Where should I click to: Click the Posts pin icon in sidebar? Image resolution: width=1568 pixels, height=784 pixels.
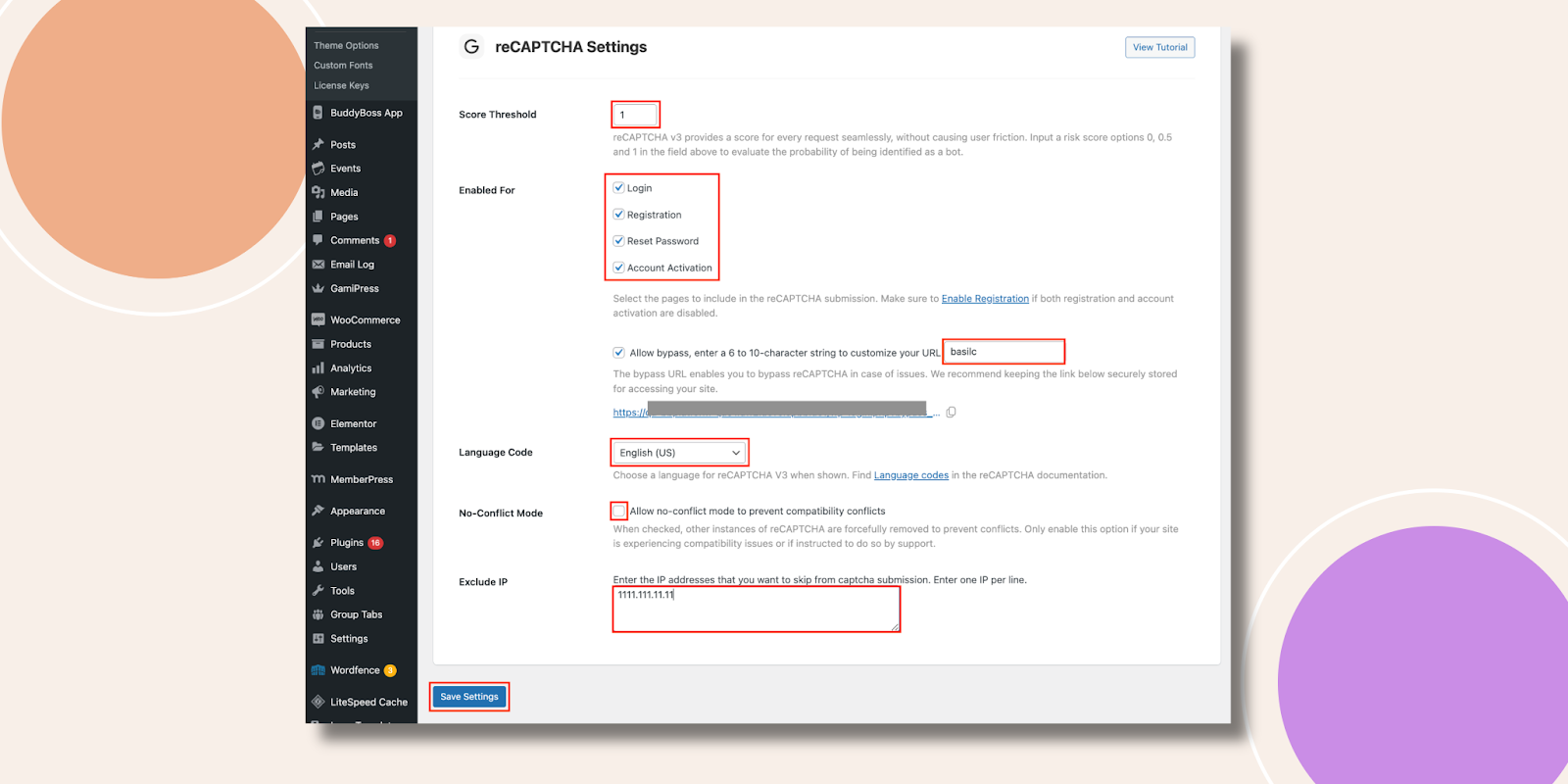[x=318, y=144]
